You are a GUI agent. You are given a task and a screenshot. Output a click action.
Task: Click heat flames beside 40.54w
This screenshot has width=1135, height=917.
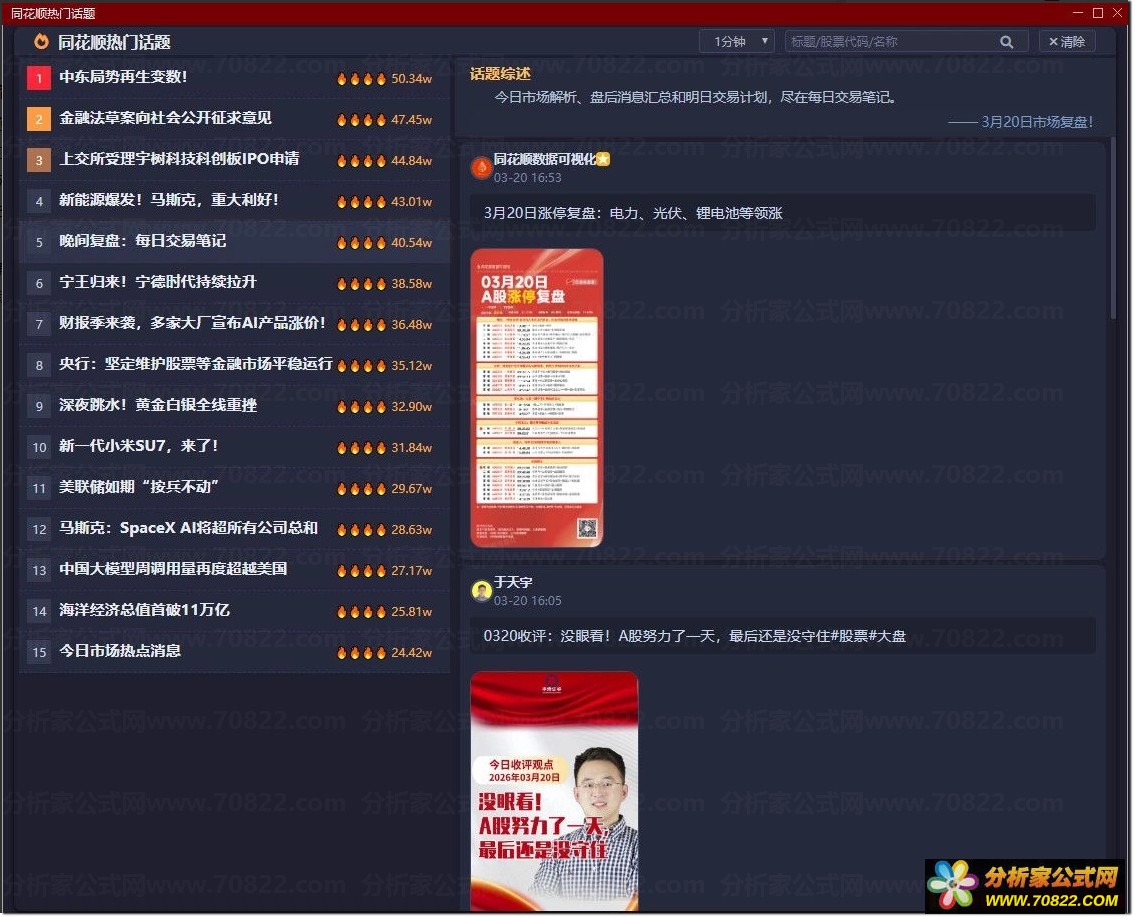[x=361, y=242]
